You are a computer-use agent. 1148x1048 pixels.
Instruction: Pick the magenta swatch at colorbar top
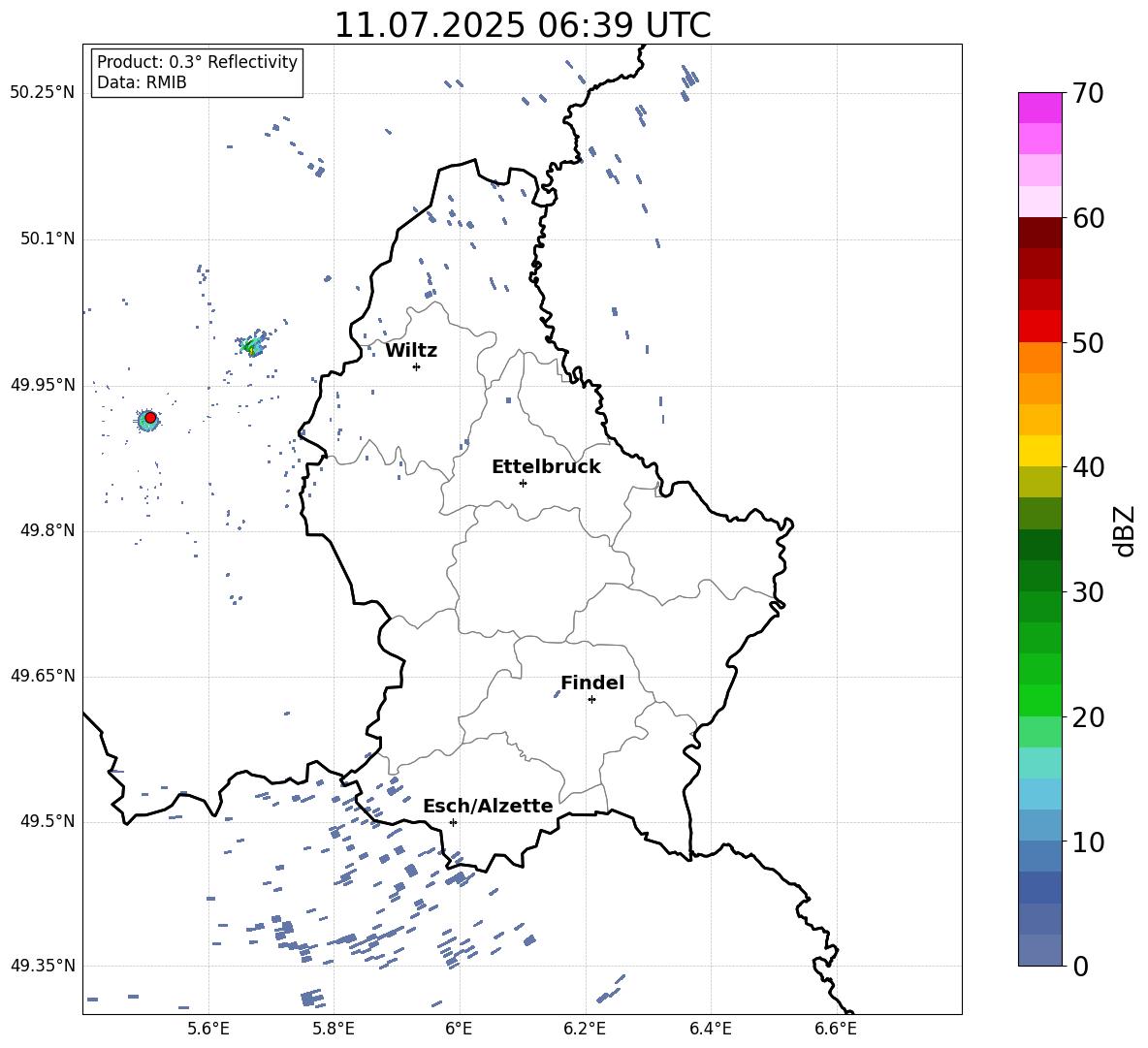click(1039, 109)
